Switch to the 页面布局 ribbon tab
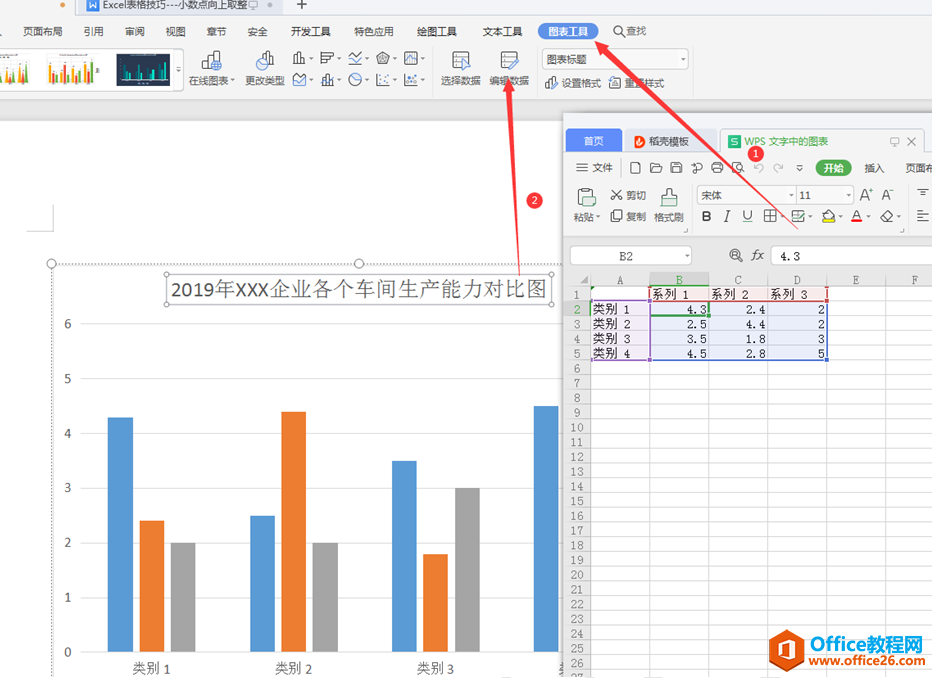Screen dimensions: 932x678 point(42,31)
